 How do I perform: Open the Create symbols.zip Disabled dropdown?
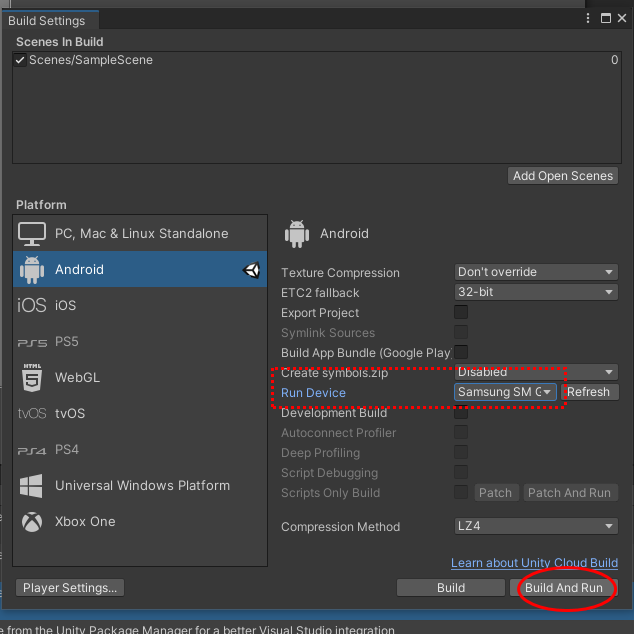pos(536,372)
